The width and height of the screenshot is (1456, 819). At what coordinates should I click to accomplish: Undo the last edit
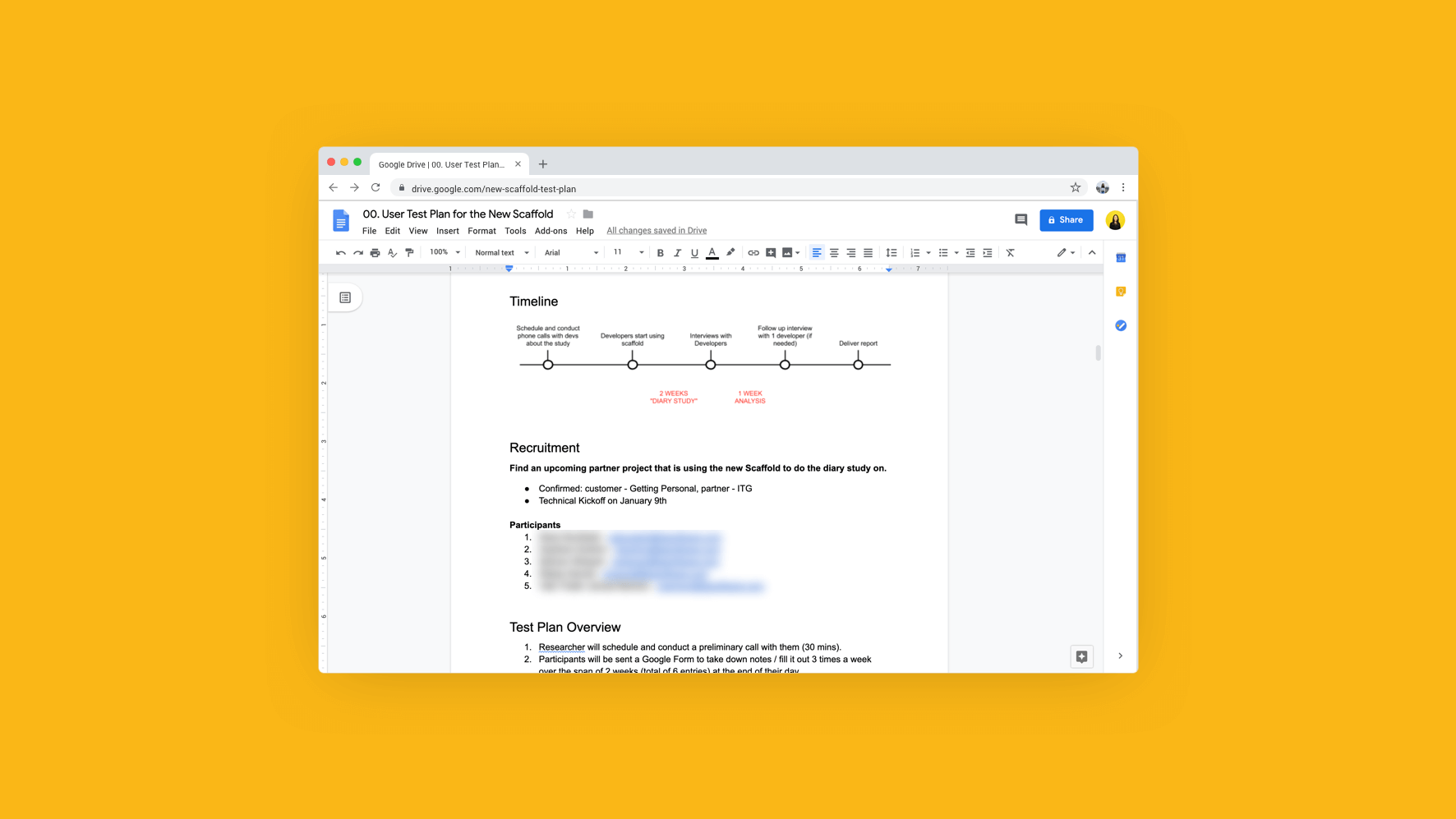340,253
